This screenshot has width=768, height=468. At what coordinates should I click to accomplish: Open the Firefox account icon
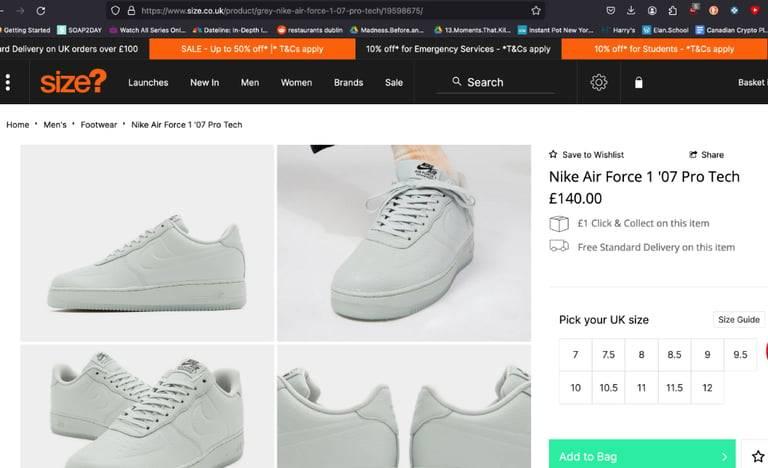coord(652,10)
